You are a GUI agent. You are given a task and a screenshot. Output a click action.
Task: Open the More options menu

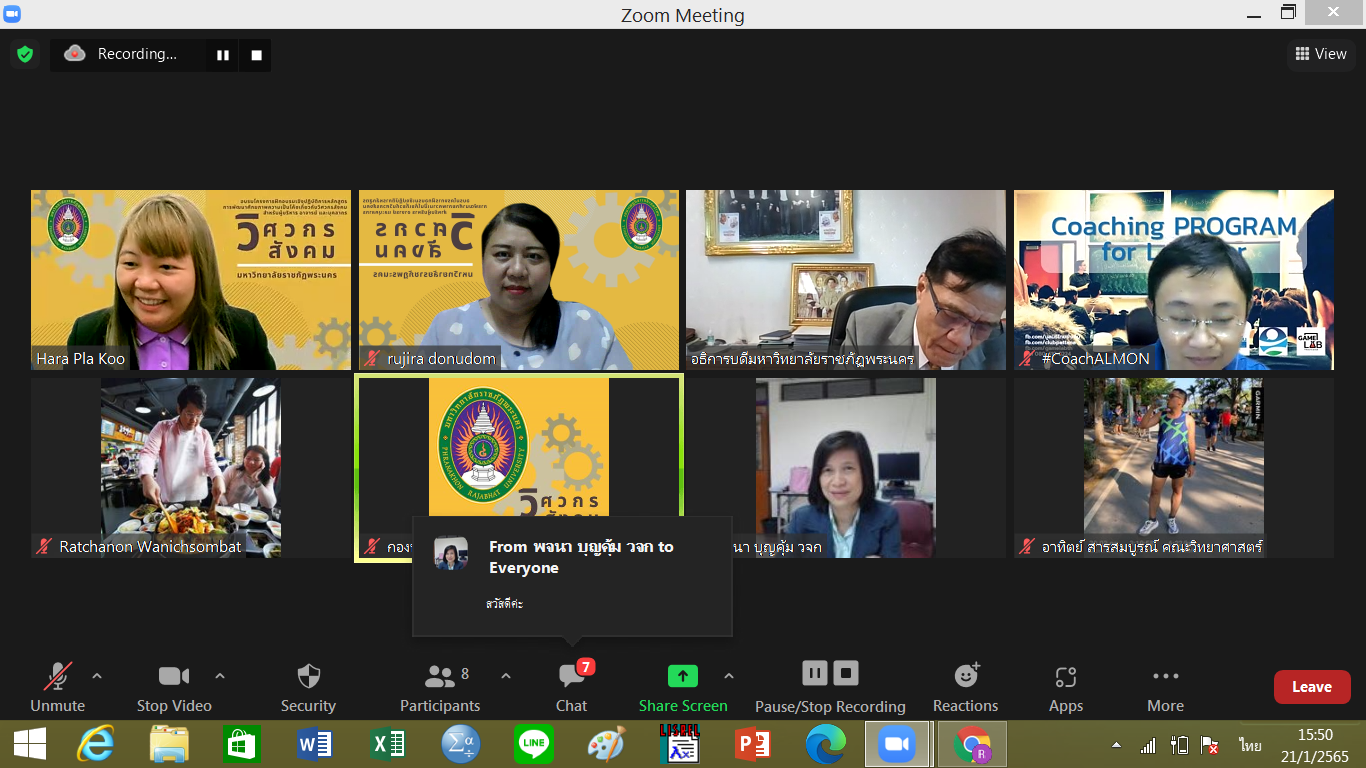click(1166, 688)
